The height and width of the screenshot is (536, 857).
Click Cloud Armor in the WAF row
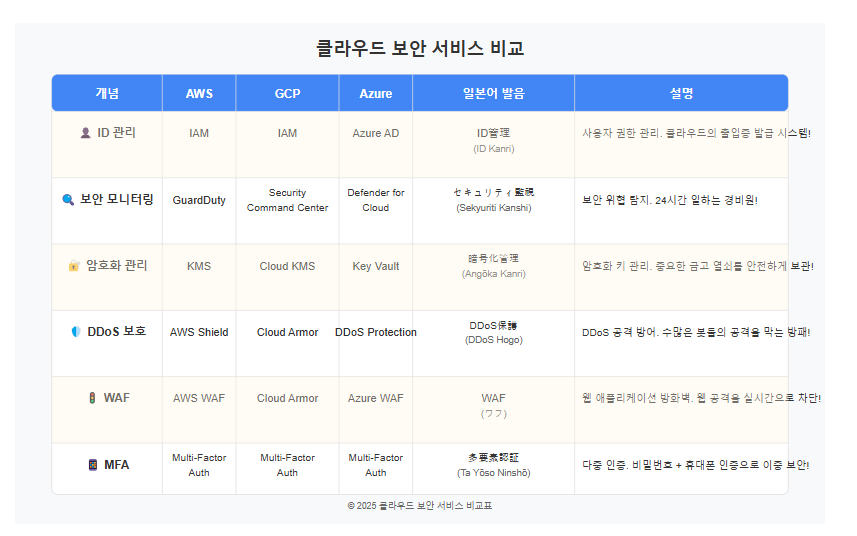click(x=287, y=398)
